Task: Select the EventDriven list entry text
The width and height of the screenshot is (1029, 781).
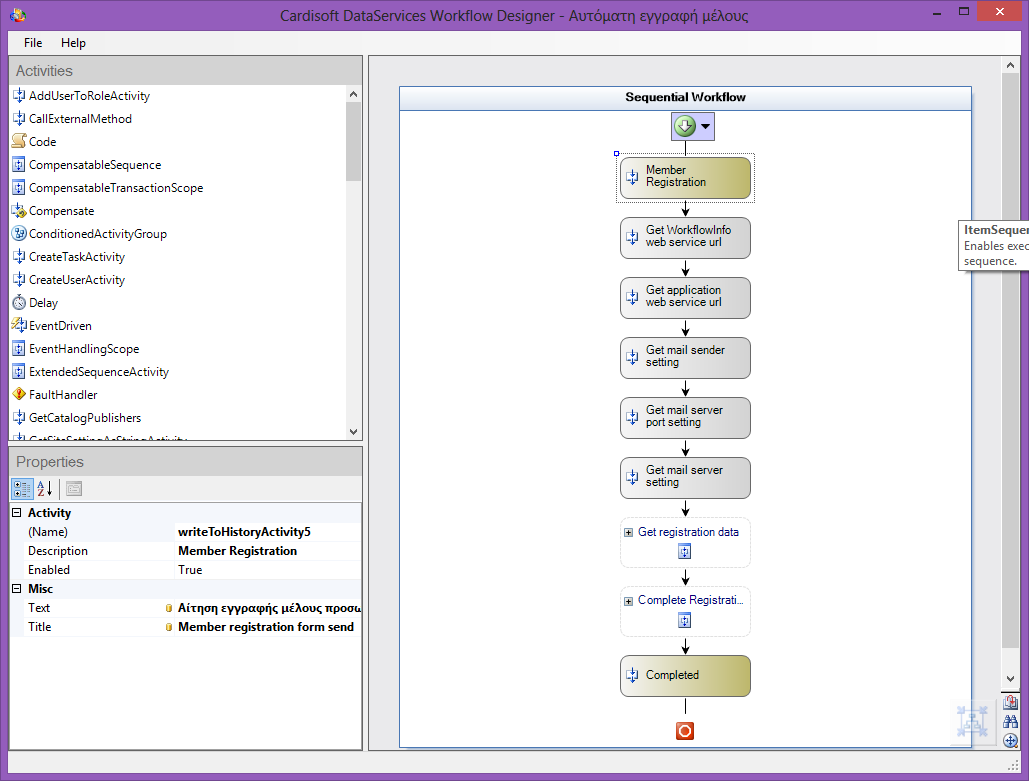Action: click(60, 326)
